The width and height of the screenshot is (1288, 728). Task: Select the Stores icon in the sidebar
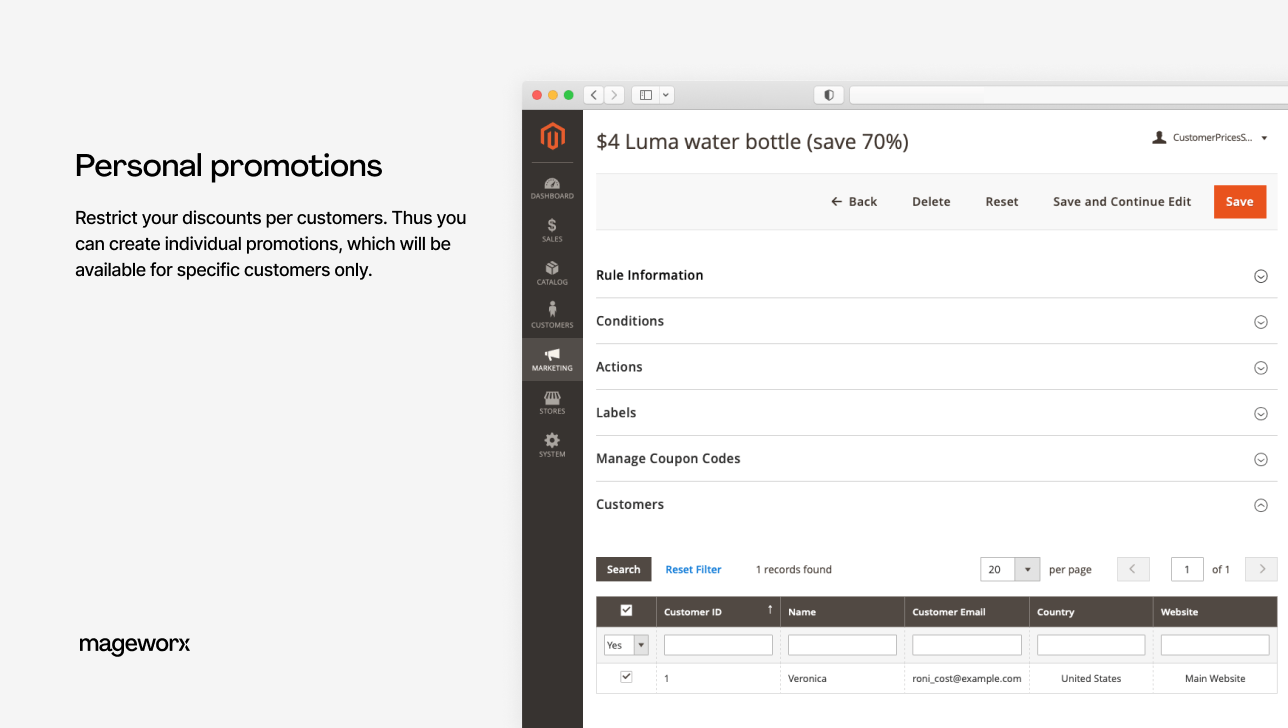pos(552,402)
